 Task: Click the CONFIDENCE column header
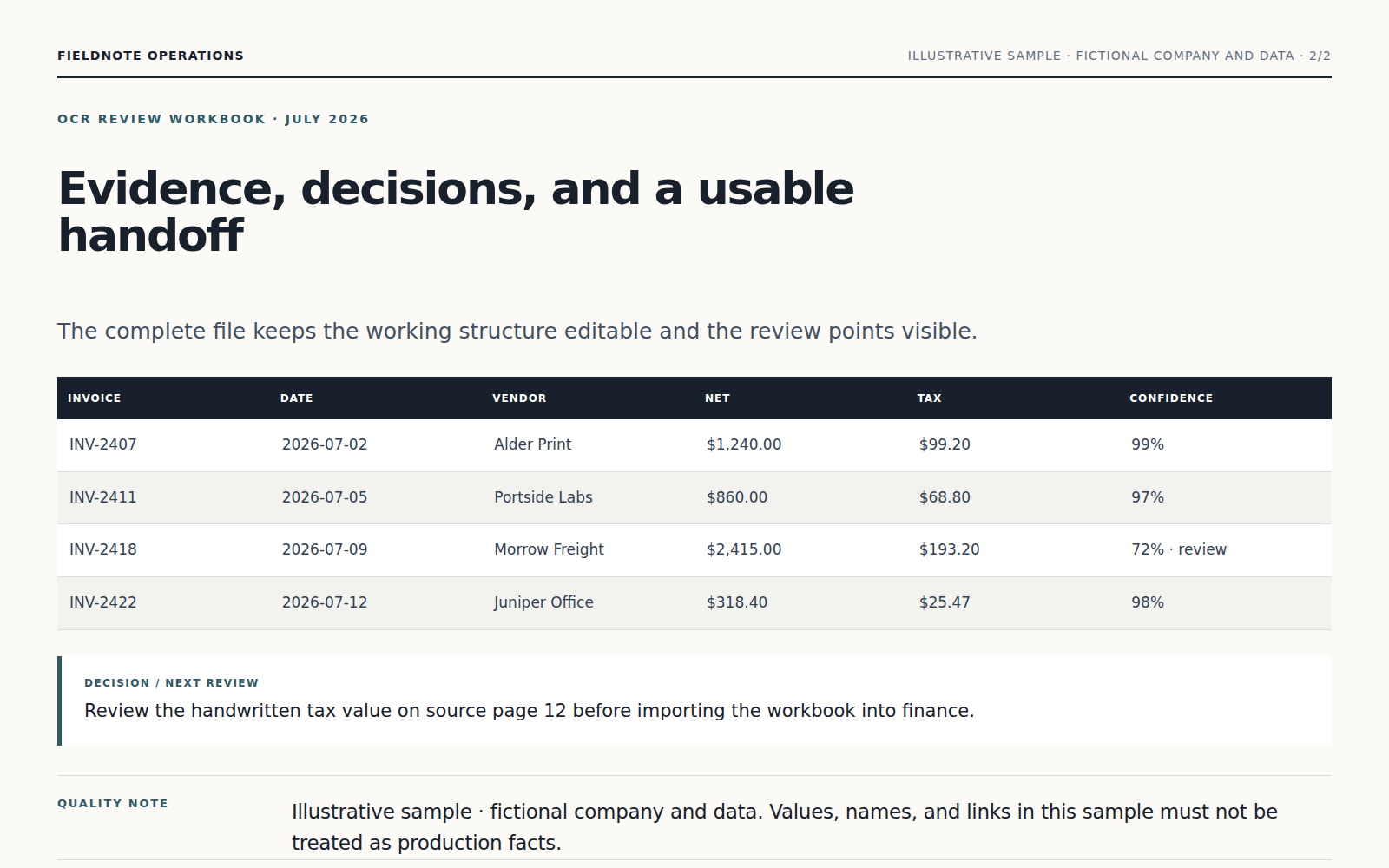click(x=1171, y=398)
